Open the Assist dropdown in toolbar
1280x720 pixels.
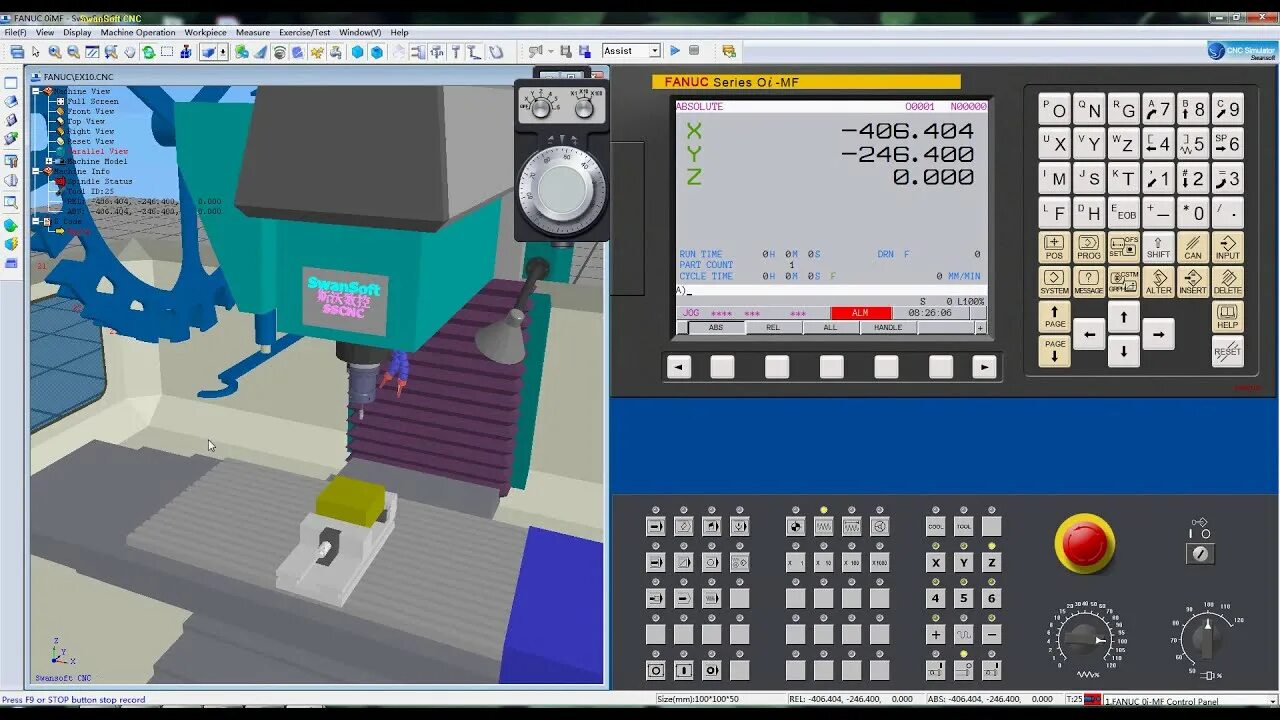click(655, 51)
